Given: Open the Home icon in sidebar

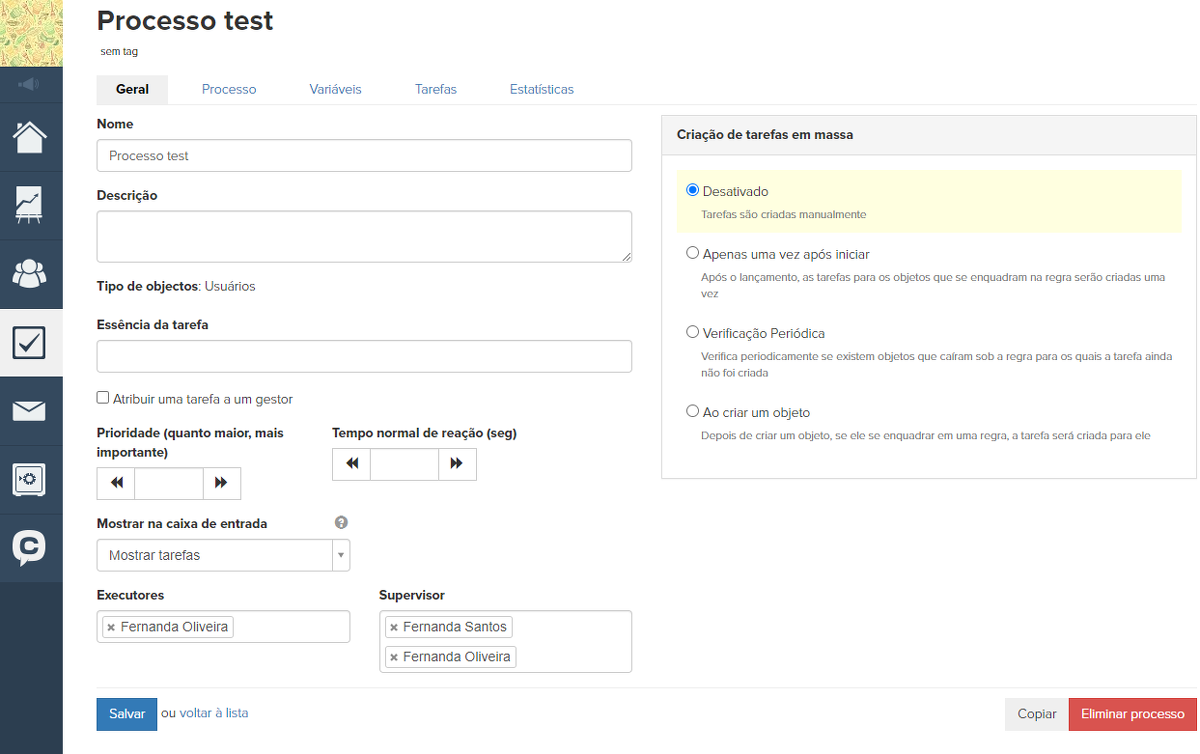Looking at the screenshot, I should pyautogui.click(x=30, y=137).
